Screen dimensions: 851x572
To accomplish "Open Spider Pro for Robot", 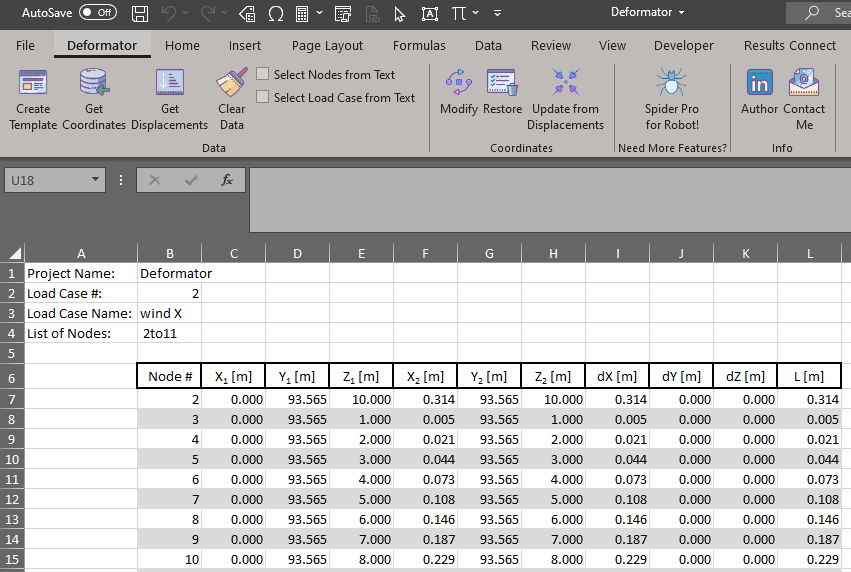I will tap(671, 84).
